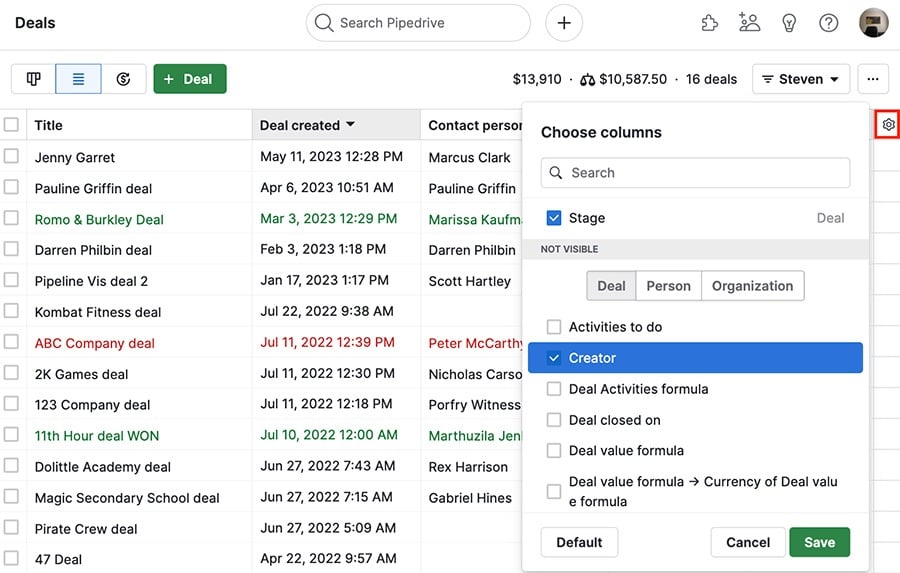Click in the Search Pipedrive field

[418, 23]
